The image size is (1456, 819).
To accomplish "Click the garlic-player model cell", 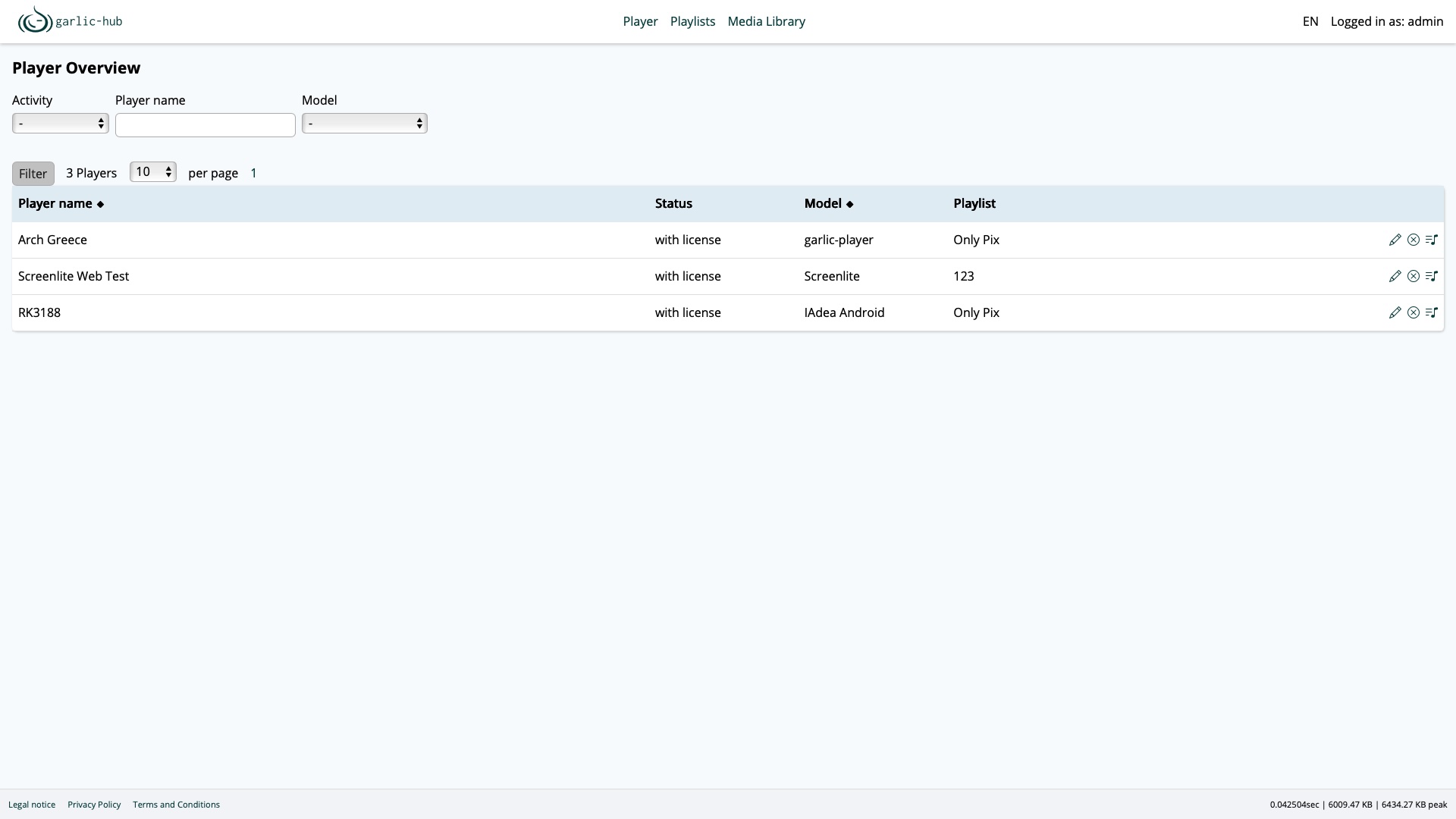I will coord(839,240).
